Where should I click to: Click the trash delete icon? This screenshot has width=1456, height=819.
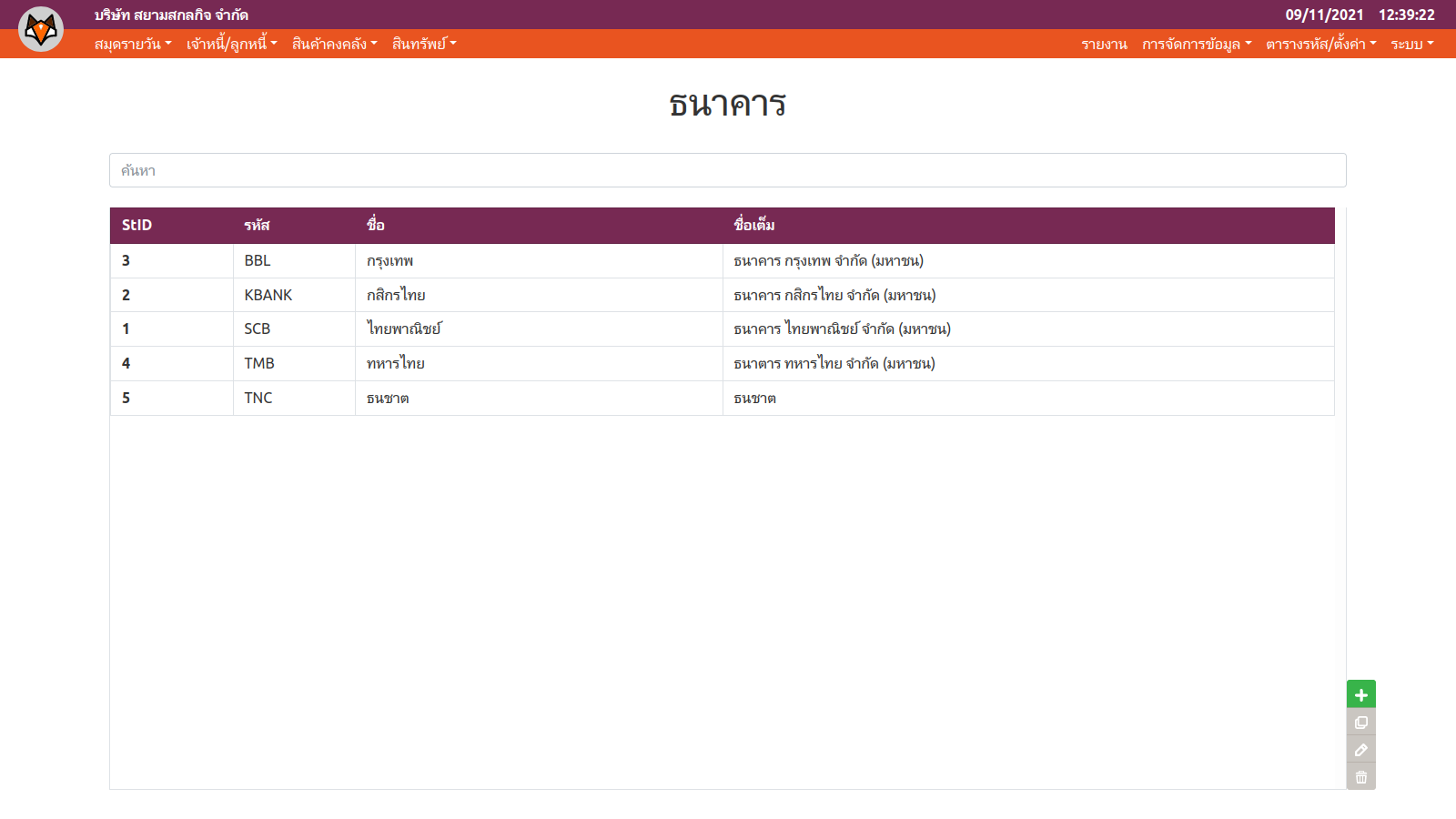tap(1361, 777)
